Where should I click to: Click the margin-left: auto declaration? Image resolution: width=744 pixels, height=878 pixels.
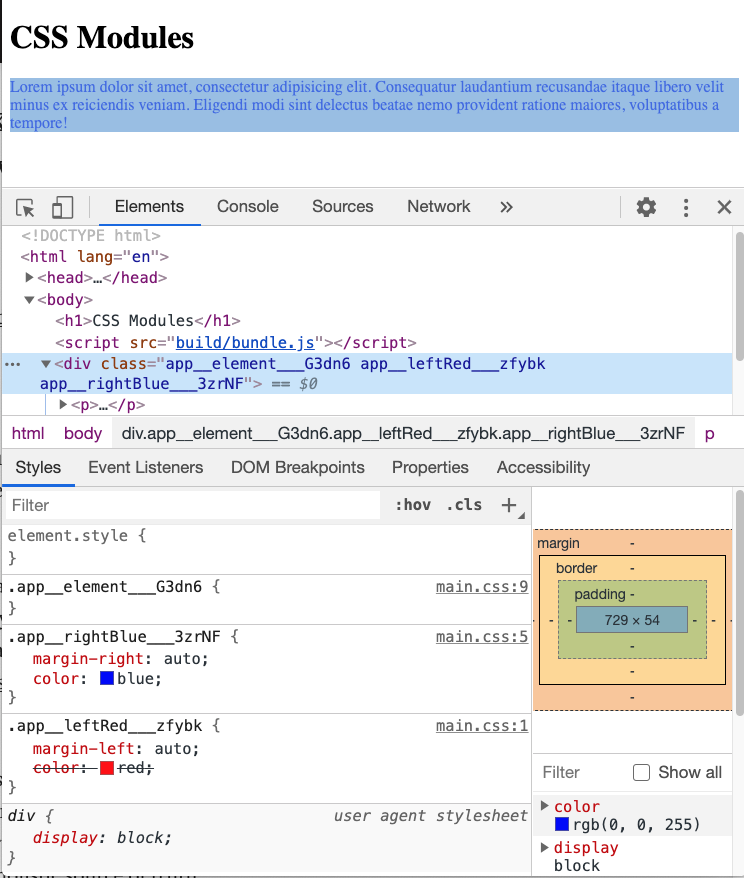click(116, 748)
